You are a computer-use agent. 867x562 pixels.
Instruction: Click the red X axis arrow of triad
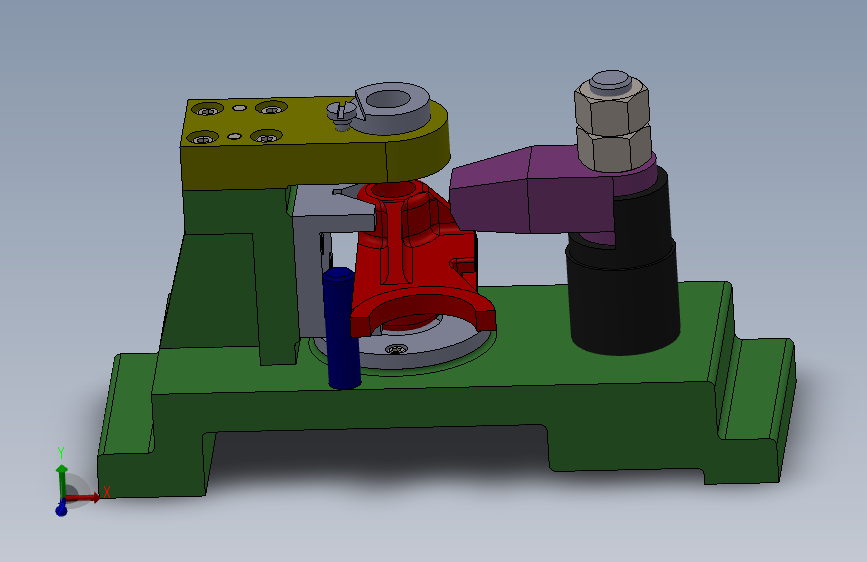click(84, 498)
